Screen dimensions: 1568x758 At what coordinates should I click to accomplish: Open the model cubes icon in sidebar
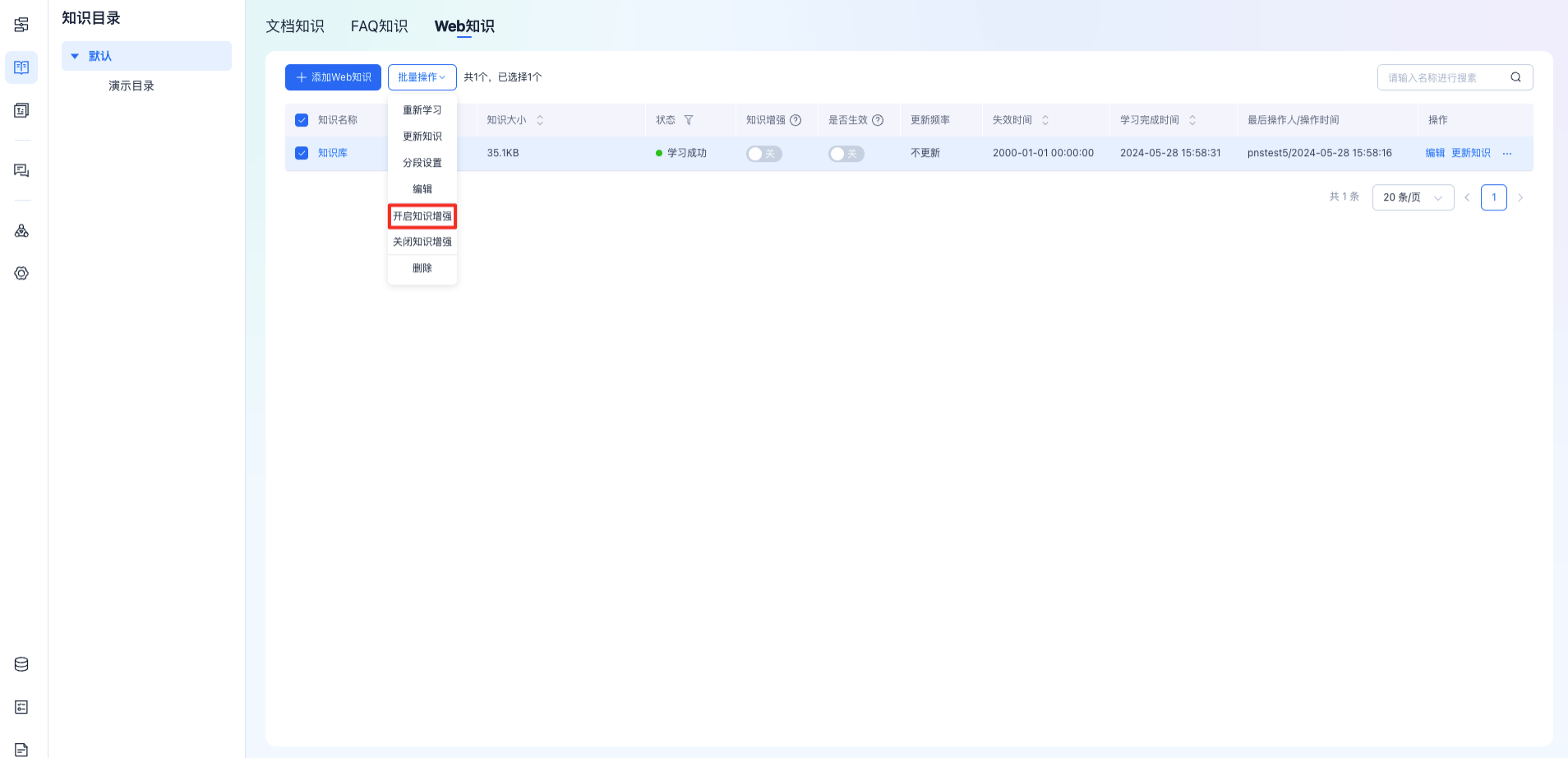(x=21, y=231)
